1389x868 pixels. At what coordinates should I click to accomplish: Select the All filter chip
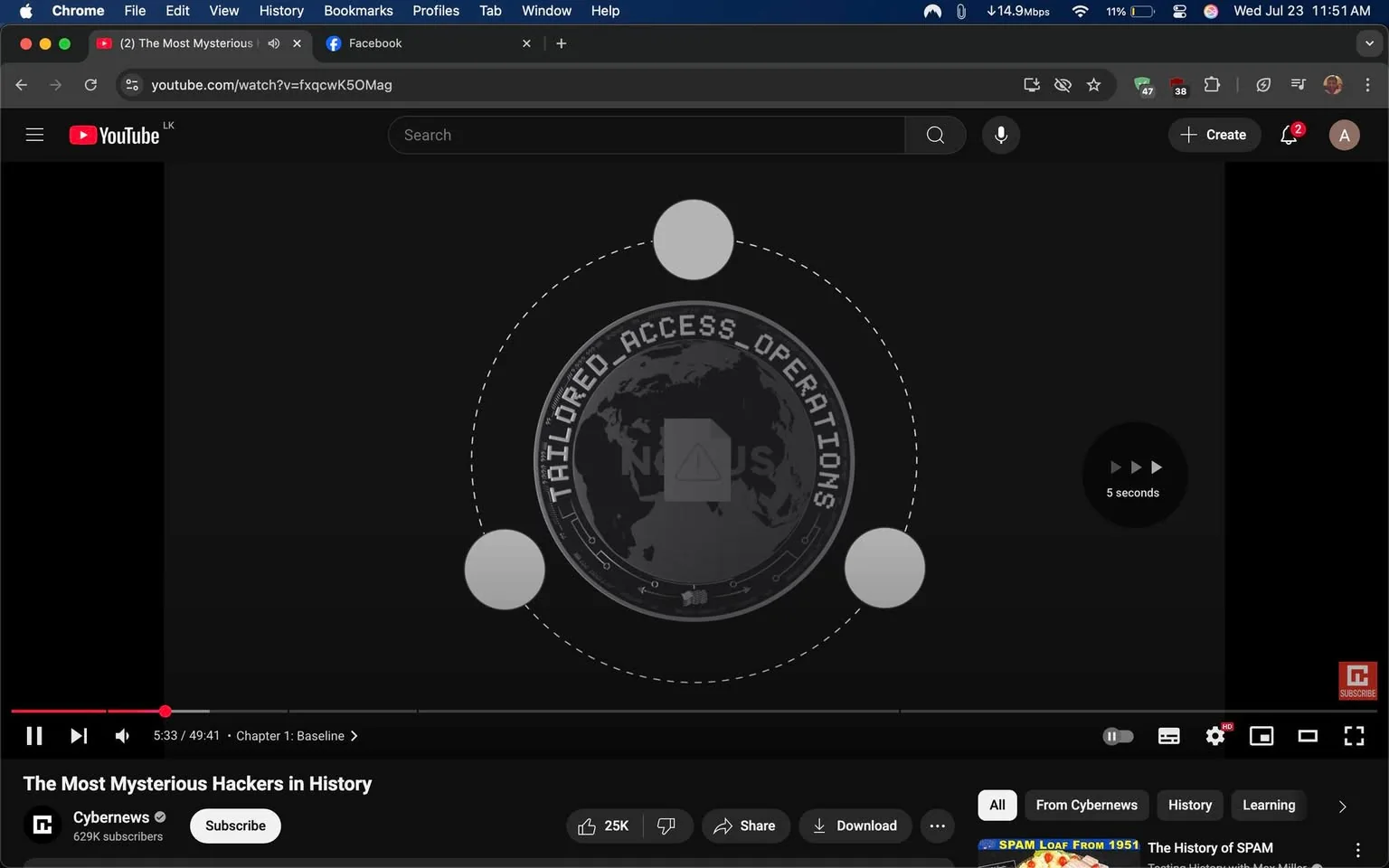[x=997, y=805]
